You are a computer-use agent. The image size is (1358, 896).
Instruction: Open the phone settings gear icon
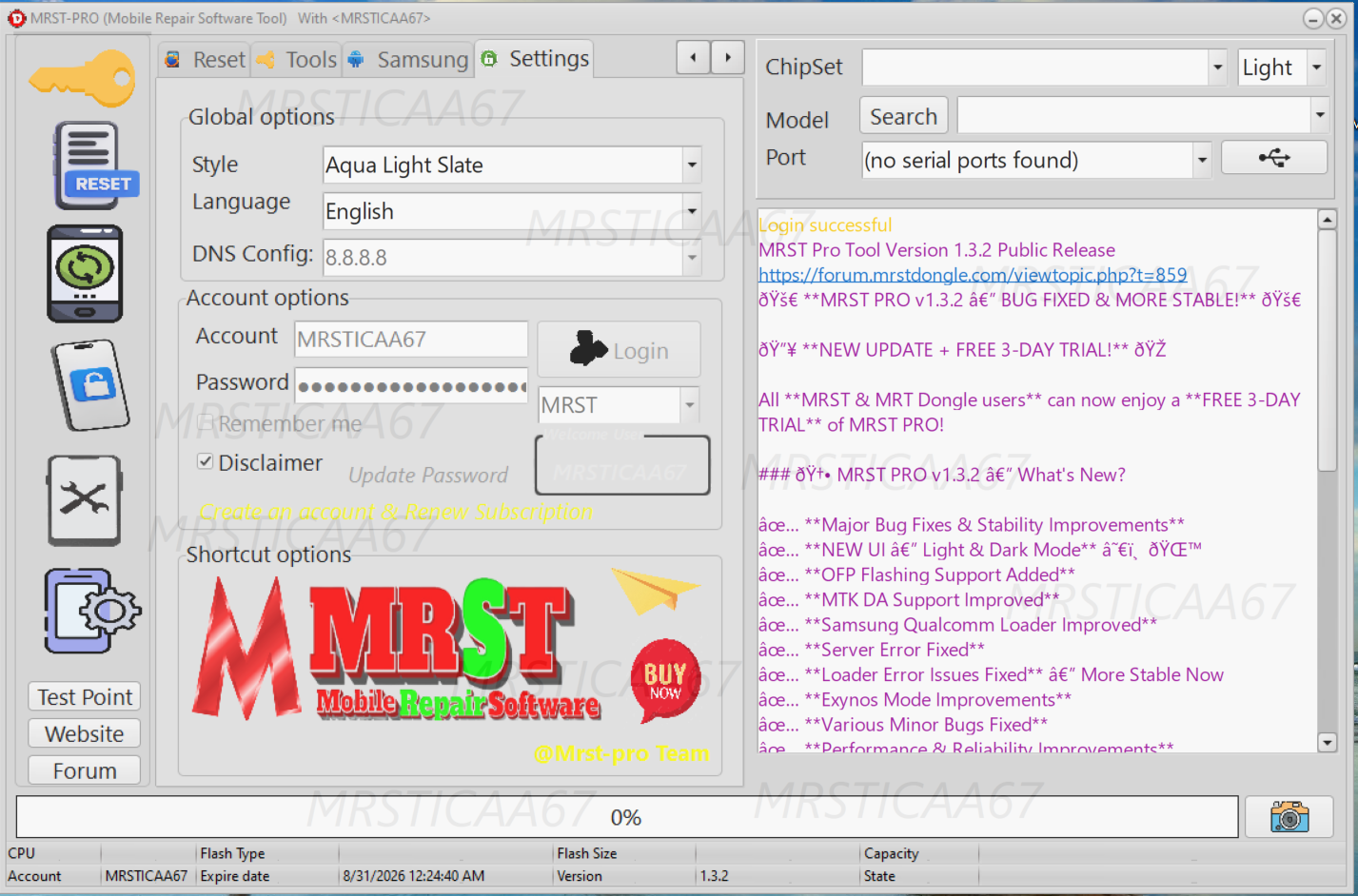(x=91, y=611)
